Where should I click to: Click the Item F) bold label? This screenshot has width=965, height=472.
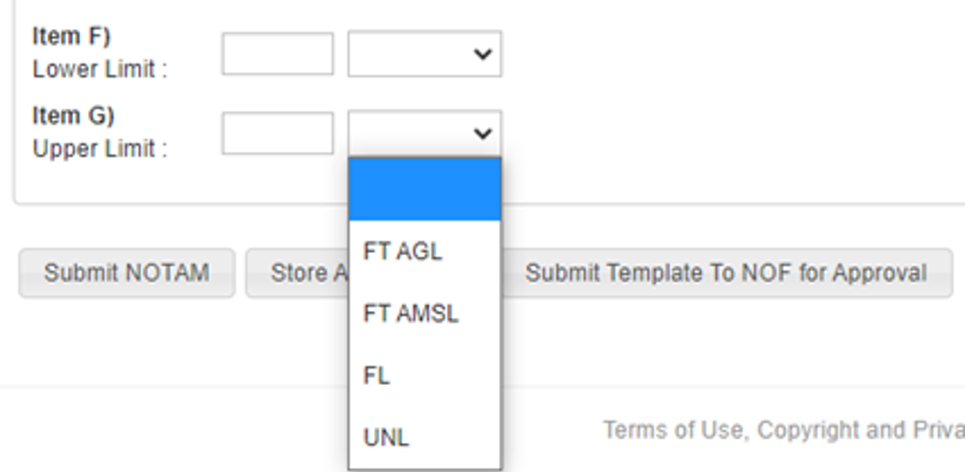[71, 36]
